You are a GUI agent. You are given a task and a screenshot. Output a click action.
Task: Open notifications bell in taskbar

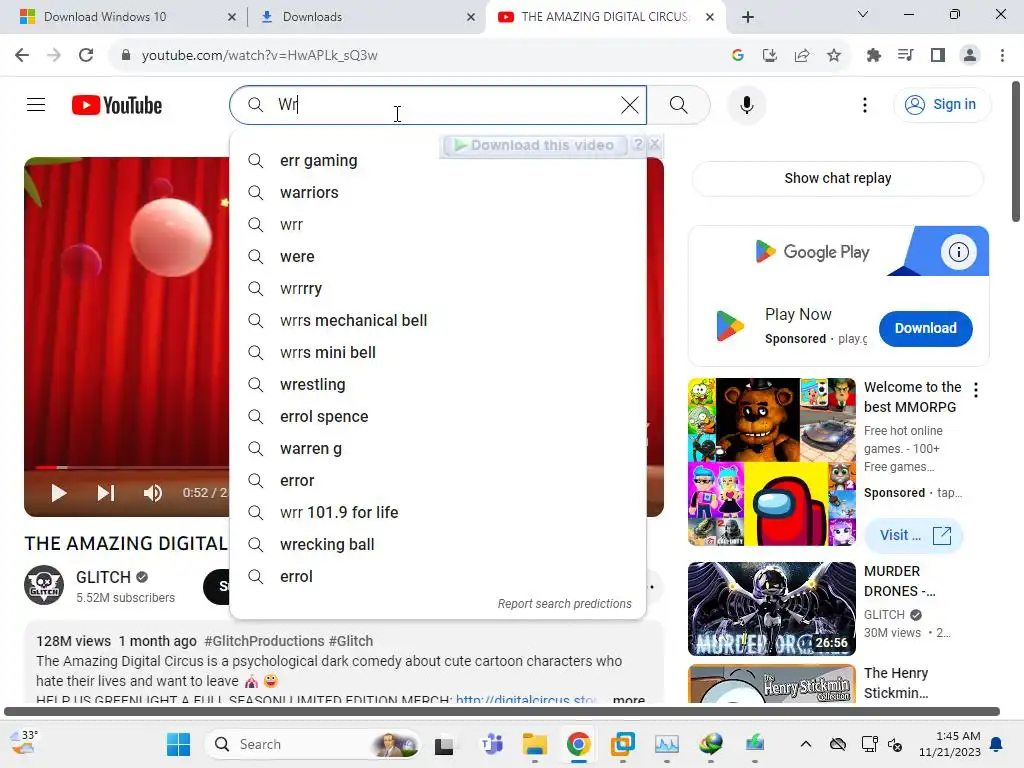tap(997, 744)
